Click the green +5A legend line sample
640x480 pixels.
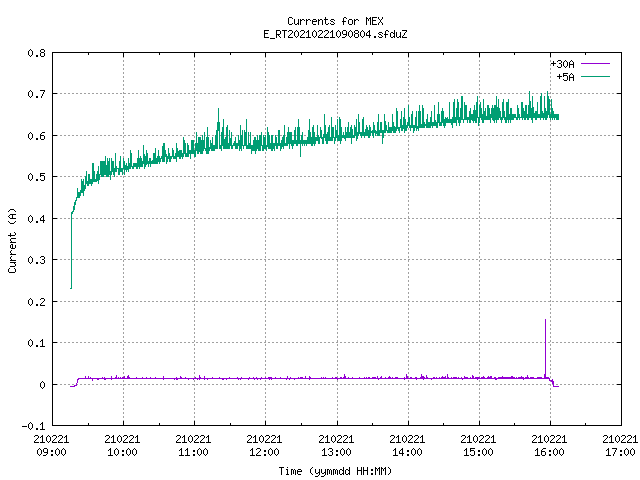(596, 76)
